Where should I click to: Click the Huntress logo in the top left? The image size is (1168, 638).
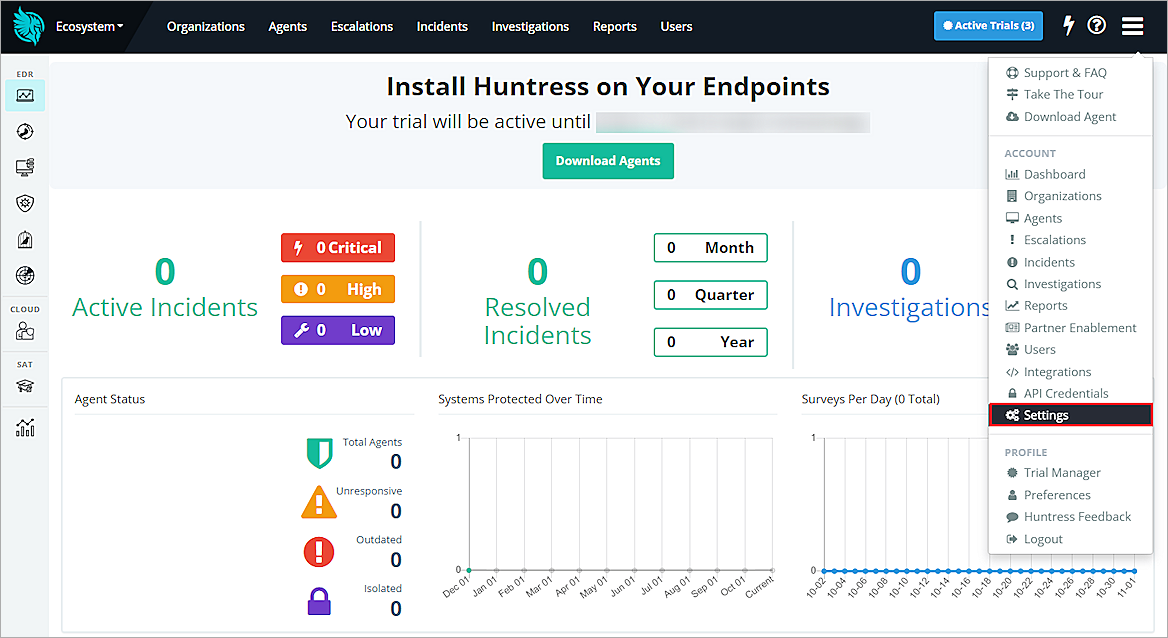click(28, 25)
